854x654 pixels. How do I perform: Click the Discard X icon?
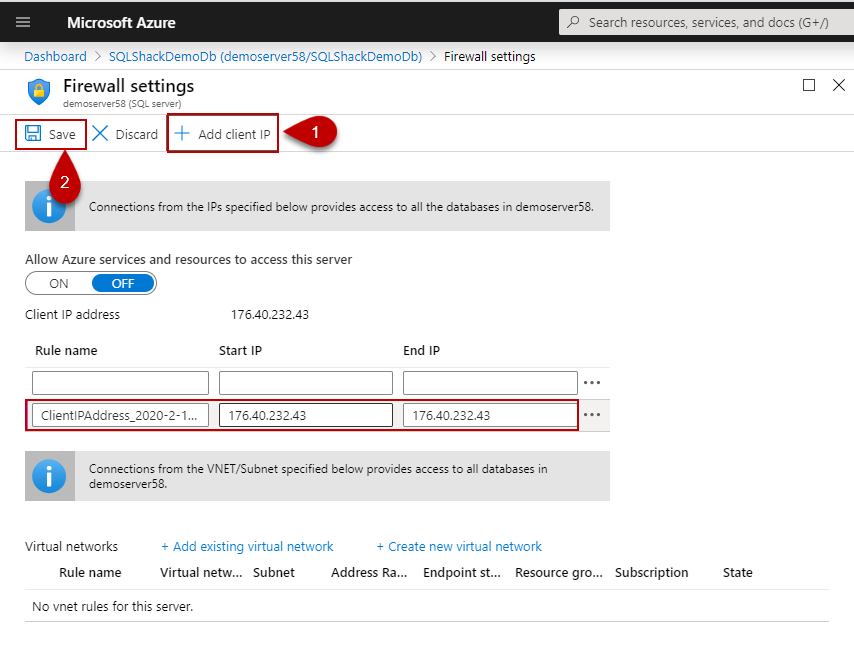101,133
